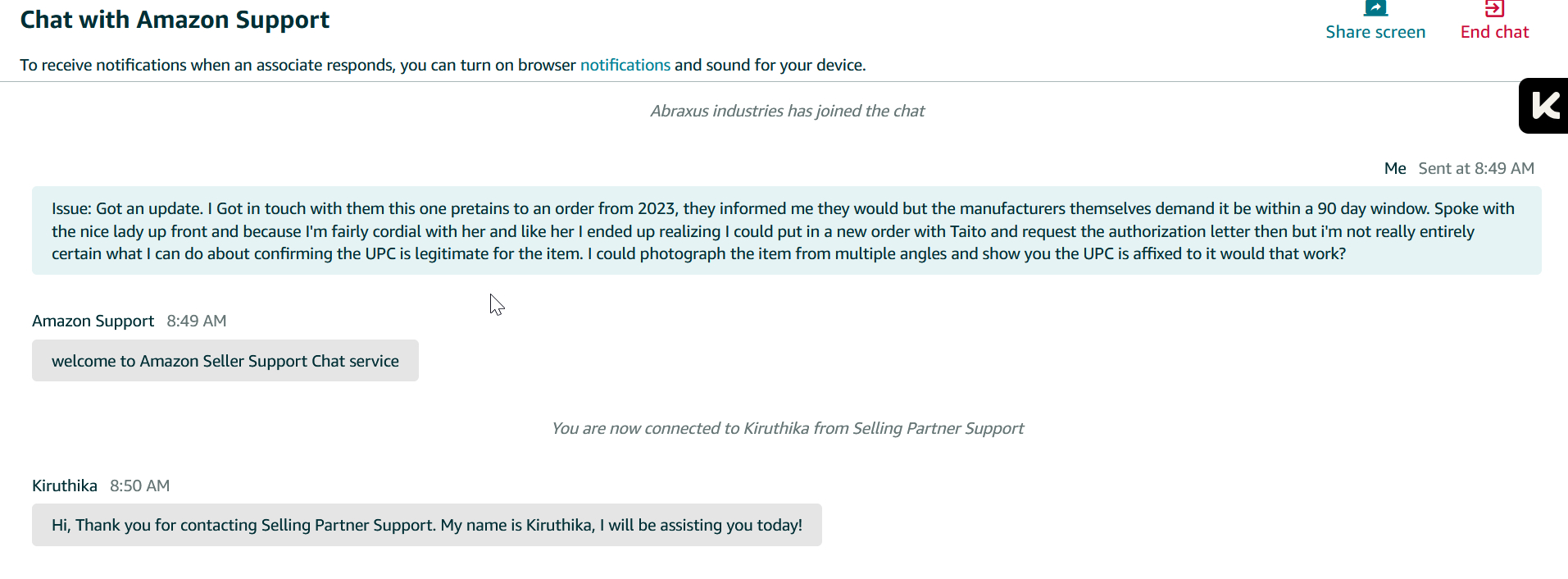The width and height of the screenshot is (1568, 579).
Task: Click the Share screen icon
Action: 1375,8
